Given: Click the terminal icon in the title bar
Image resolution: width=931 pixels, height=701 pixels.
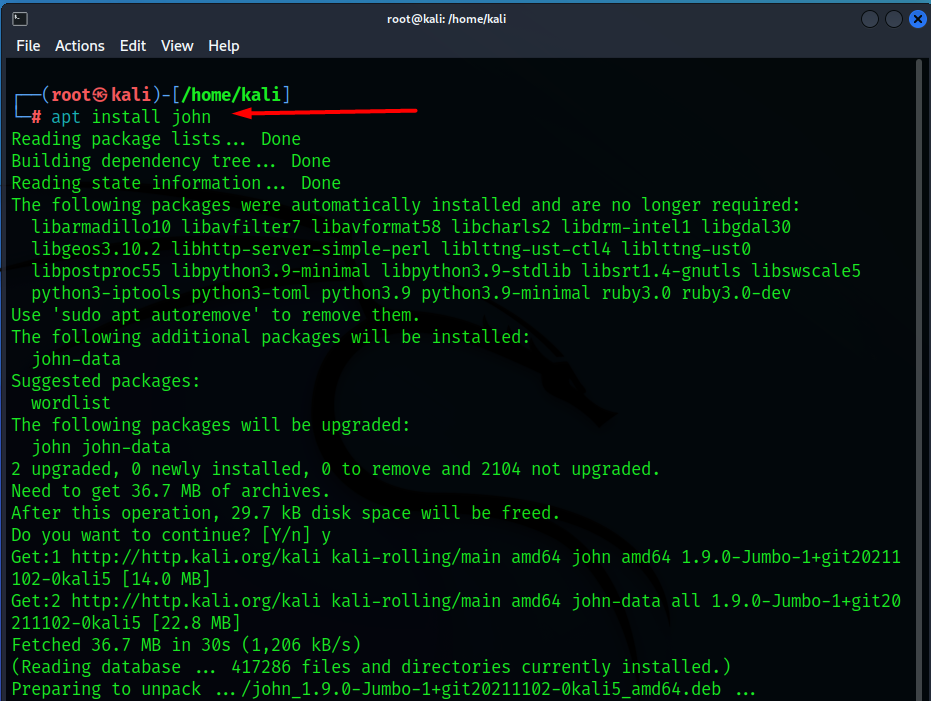Looking at the screenshot, I should (x=20, y=19).
